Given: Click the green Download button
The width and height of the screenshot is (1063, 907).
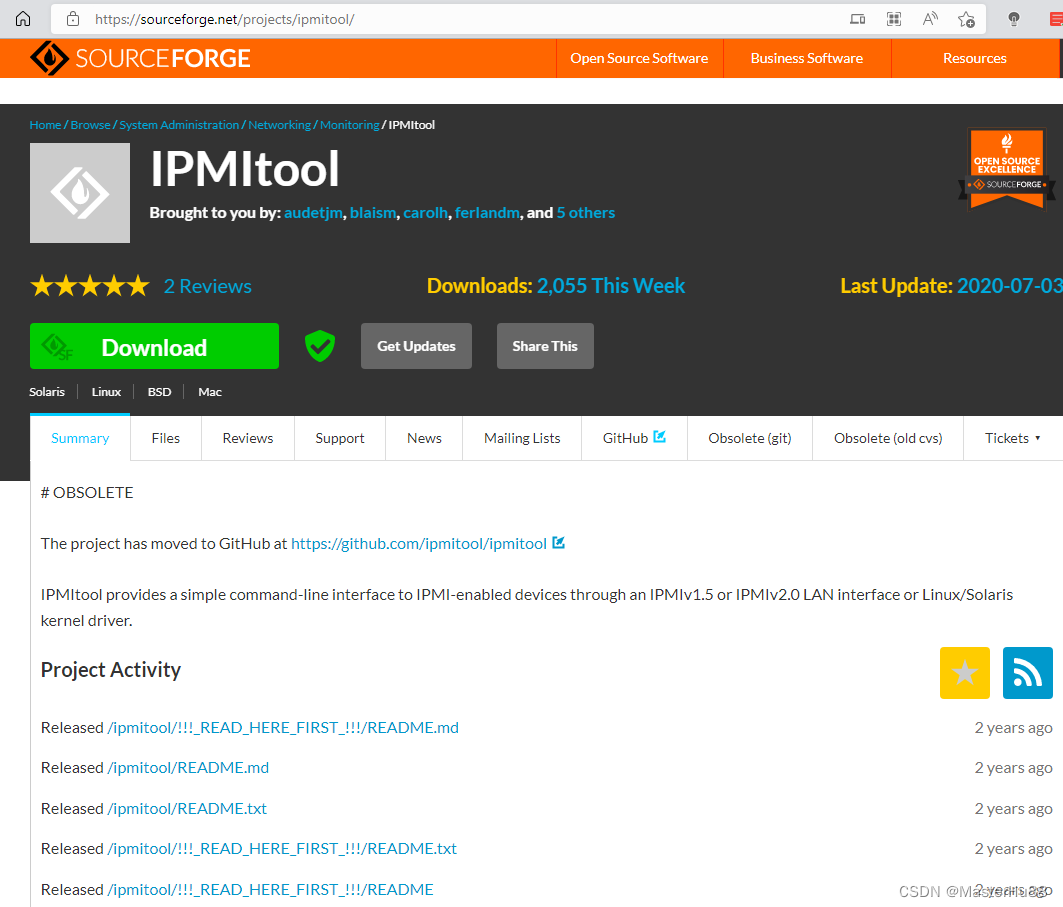Looking at the screenshot, I should click(x=155, y=346).
